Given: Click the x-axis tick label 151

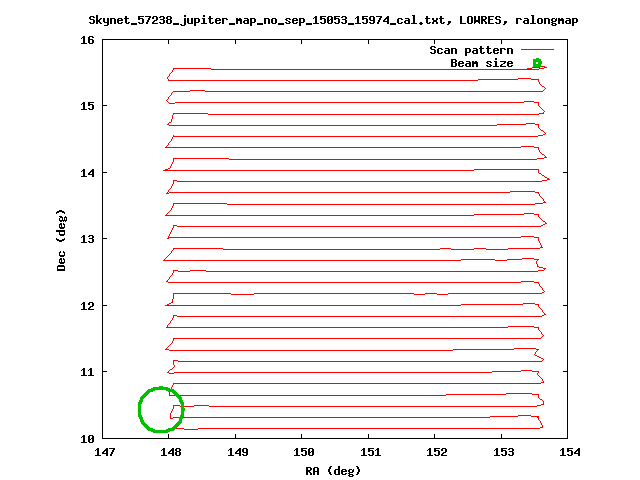Looking at the screenshot, I should 370,452.
